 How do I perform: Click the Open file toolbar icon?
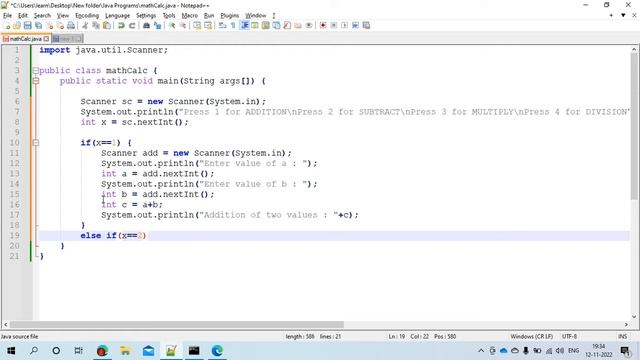[x=17, y=25]
